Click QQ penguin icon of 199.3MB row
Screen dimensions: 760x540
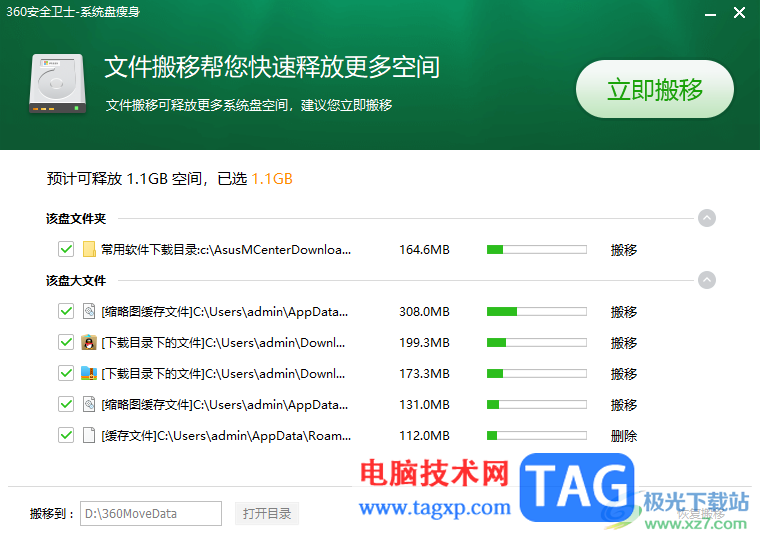pyautogui.click(x=89, y=342)
